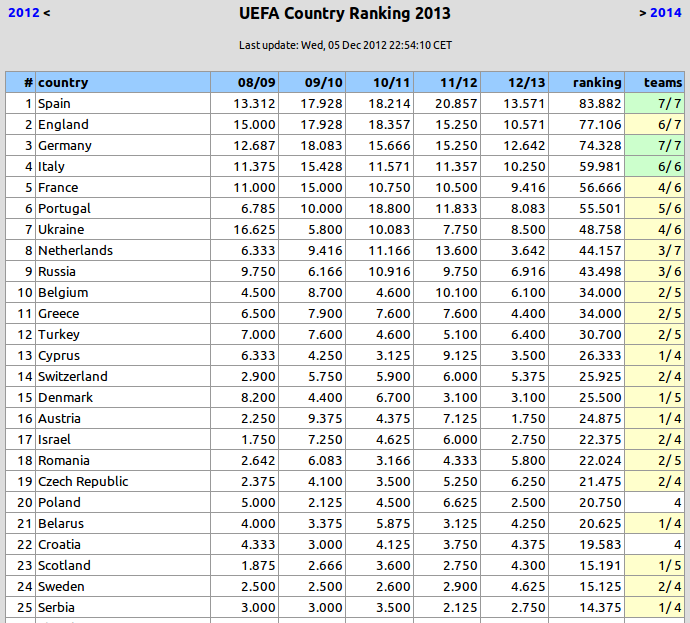Viewport: 690px width, 623px height.
Task: Click Serbia's ranking value 14.375
Action: coord(600,608)
